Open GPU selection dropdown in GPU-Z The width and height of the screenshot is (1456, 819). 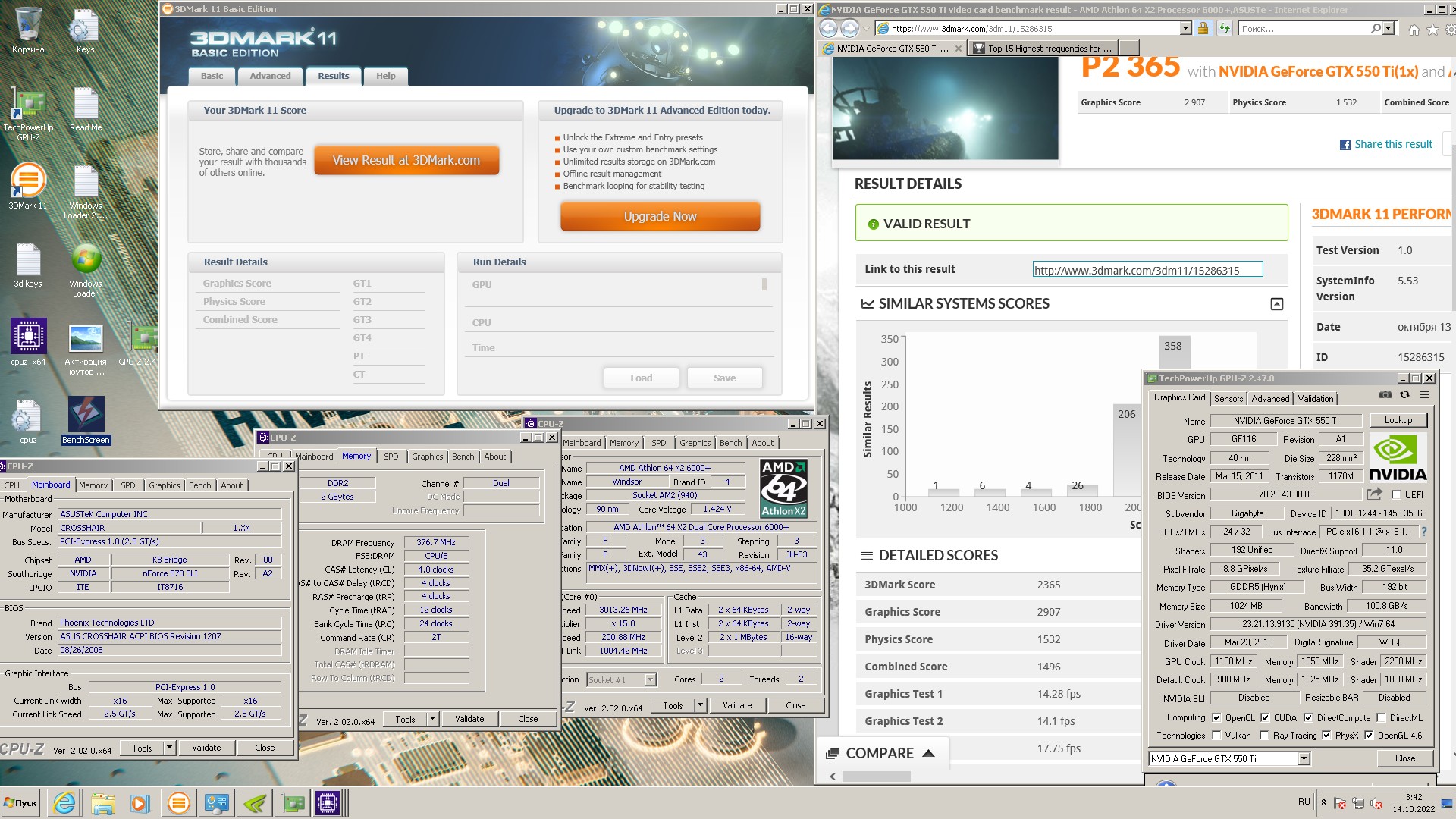click(1304, 758)
